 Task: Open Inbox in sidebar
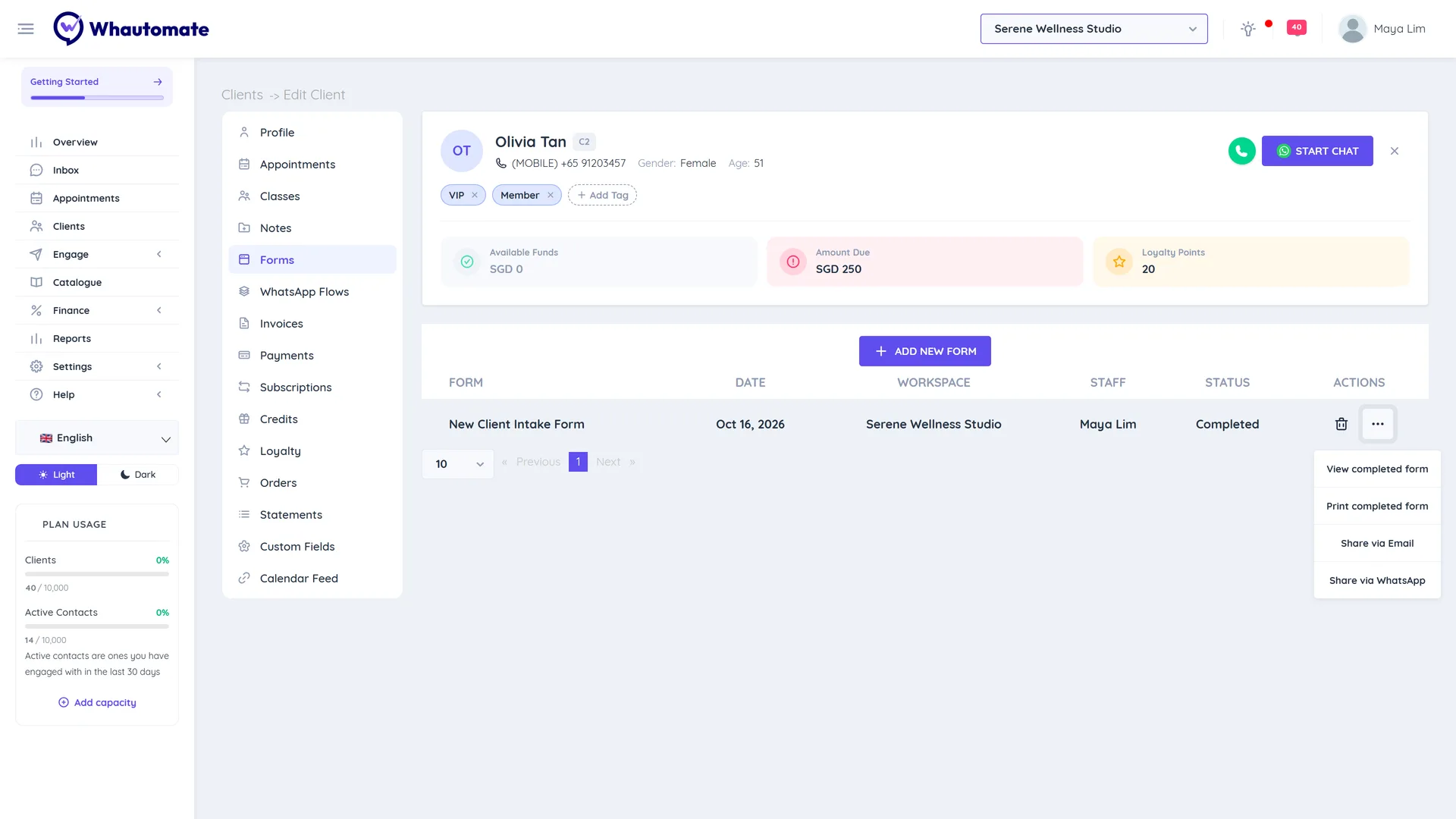pyautogui.click(x=97, y=170)
